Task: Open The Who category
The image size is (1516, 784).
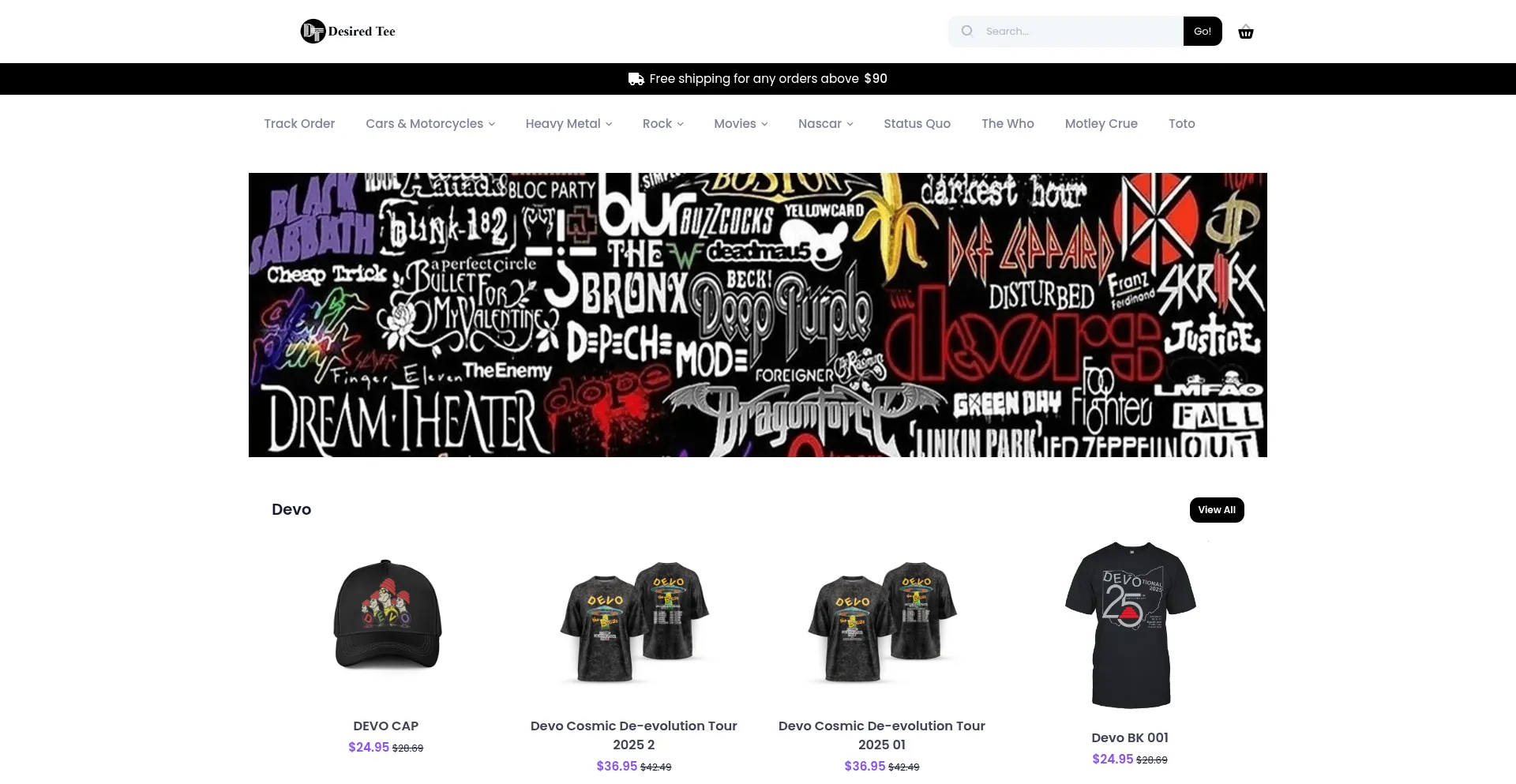Action: (1008, 124)
